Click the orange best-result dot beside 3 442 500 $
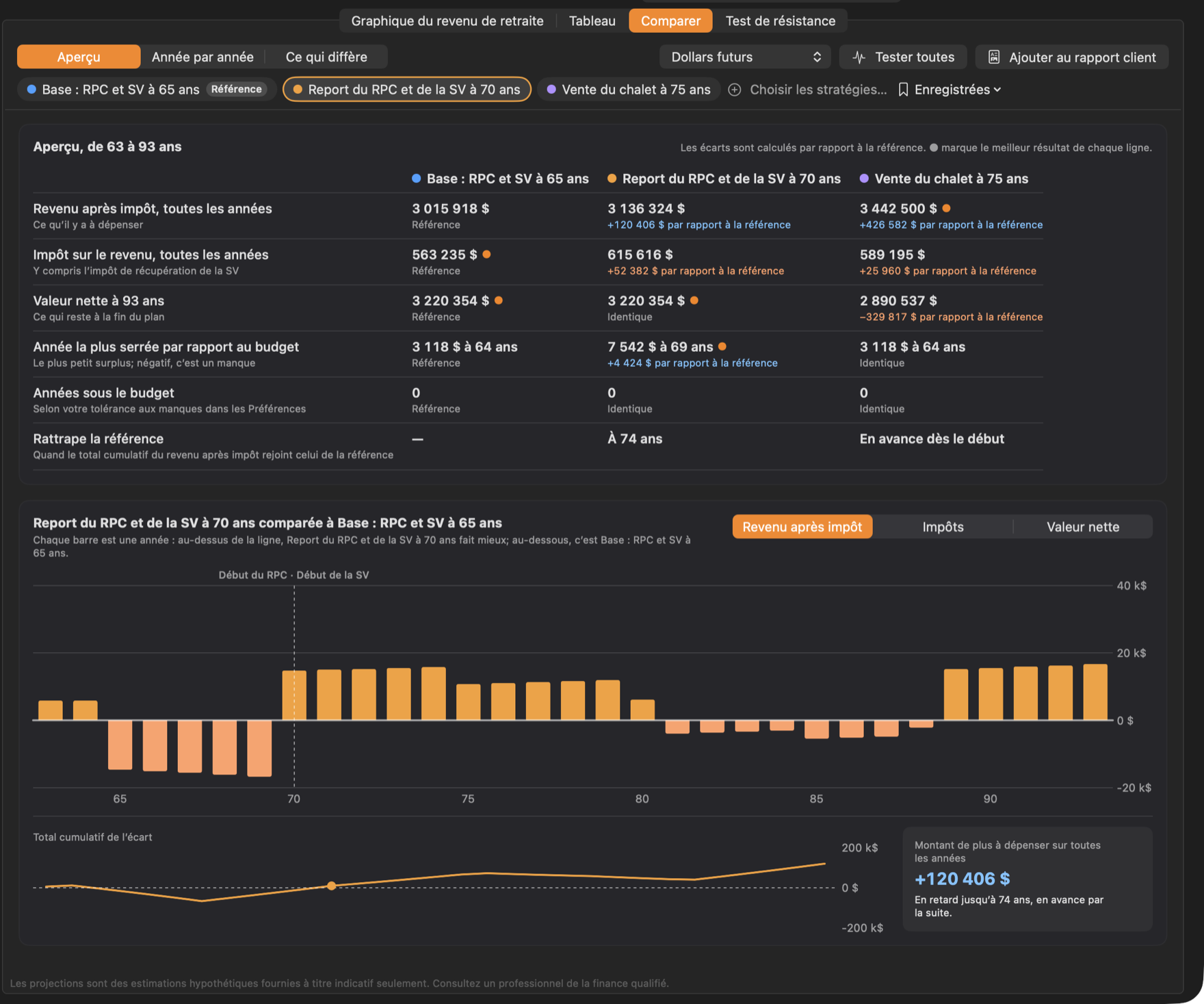The height and width of the screenshot is (1004, 1204). (946, 208)
